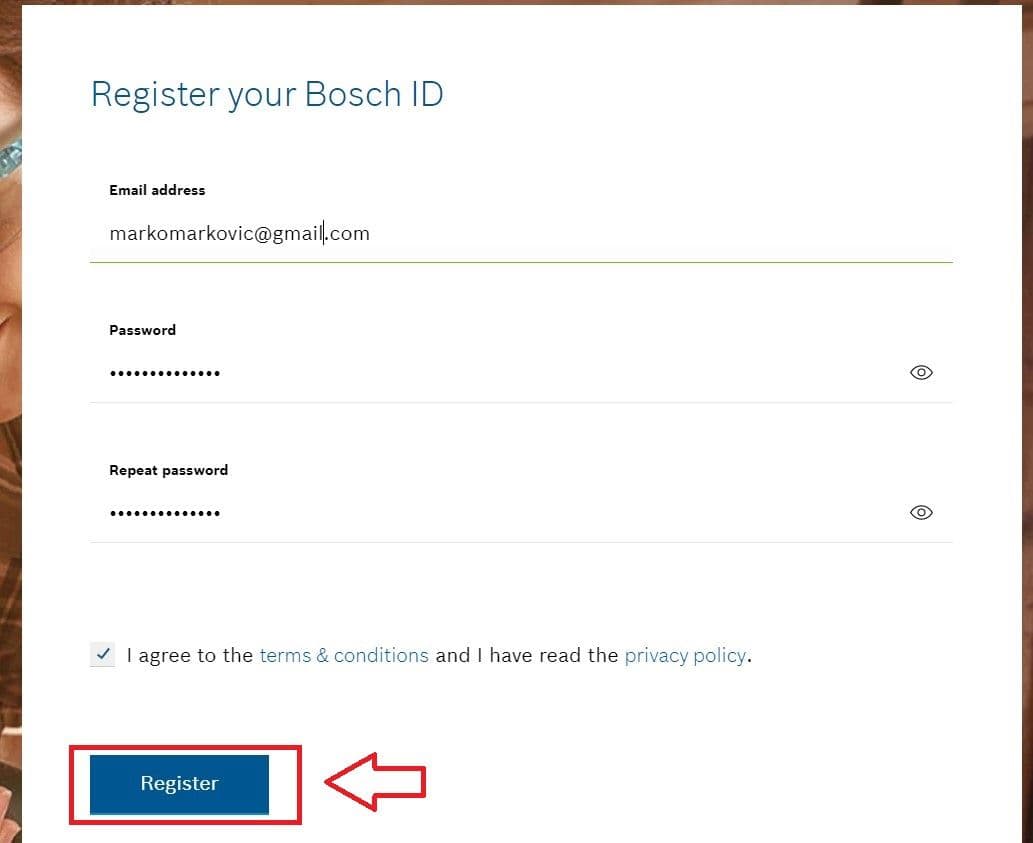Click the red arrow pointing at Register

pos(376,782)
